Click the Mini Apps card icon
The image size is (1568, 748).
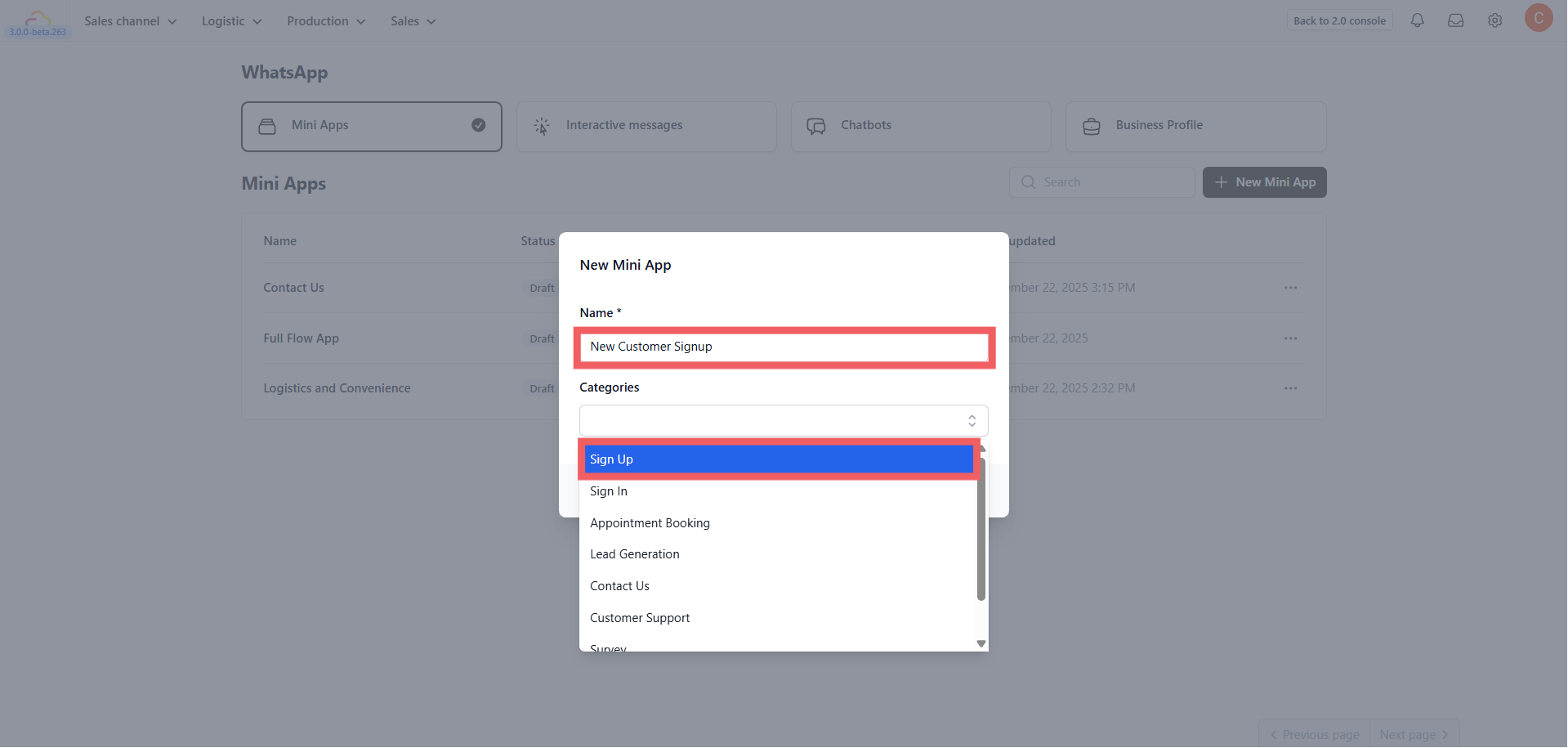click(267, 126)
